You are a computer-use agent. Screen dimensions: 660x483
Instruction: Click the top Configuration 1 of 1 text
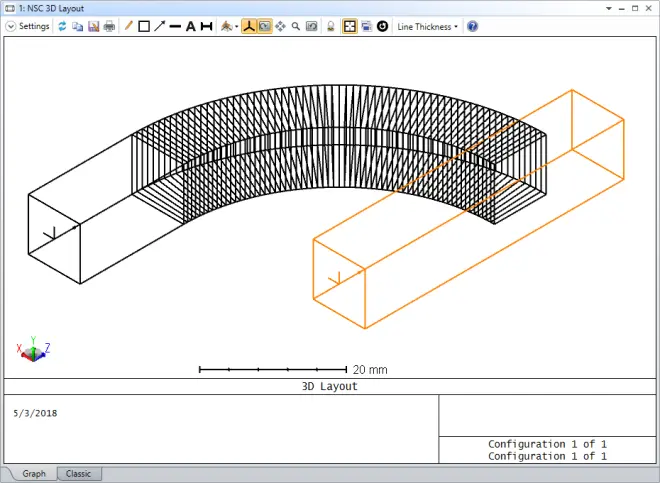pyautogui.click(x=547, y=444)
